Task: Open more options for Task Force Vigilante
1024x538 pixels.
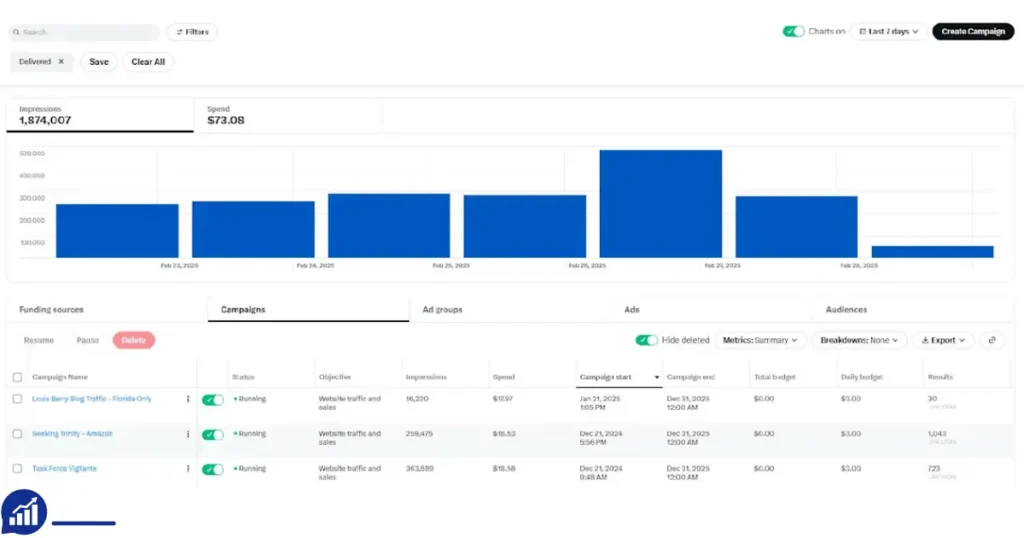Action: 188,469
